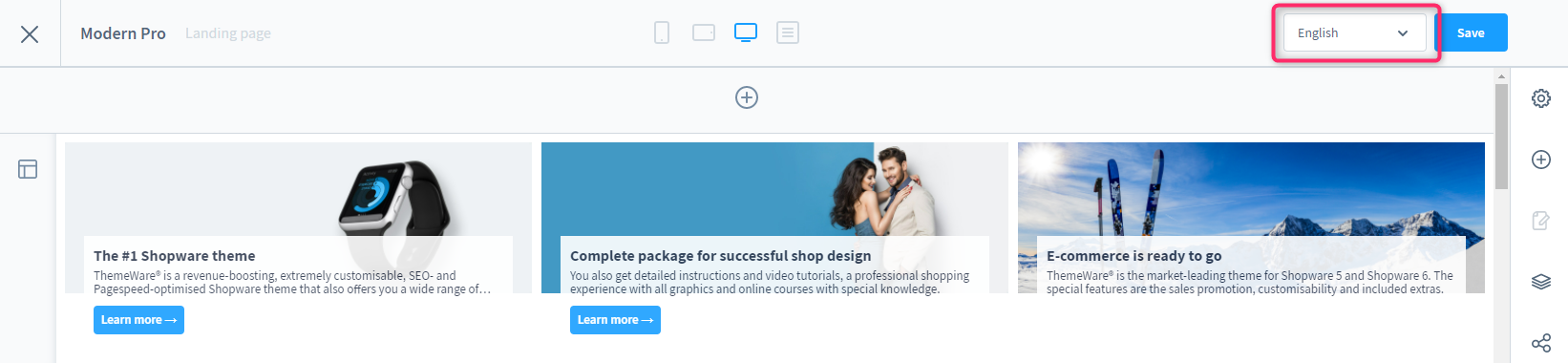Open the settings gear in sidebar
Viewport: 1568px width, 363px height.
[1541, 98]
